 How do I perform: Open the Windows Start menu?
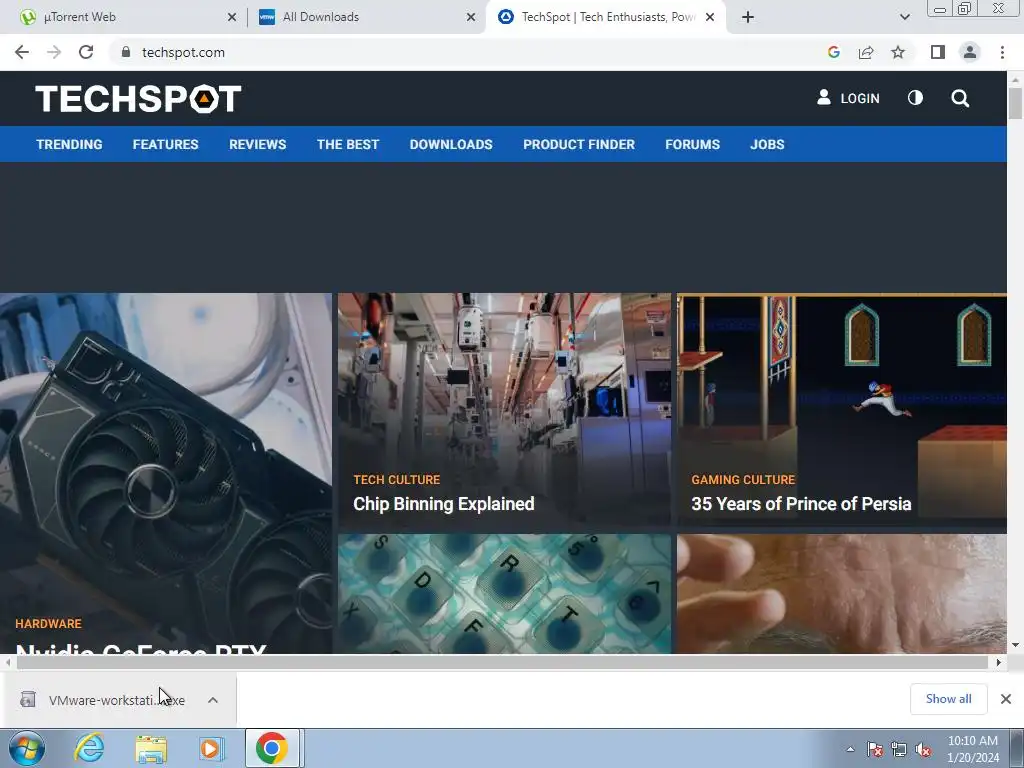click(x=26, y=748)
